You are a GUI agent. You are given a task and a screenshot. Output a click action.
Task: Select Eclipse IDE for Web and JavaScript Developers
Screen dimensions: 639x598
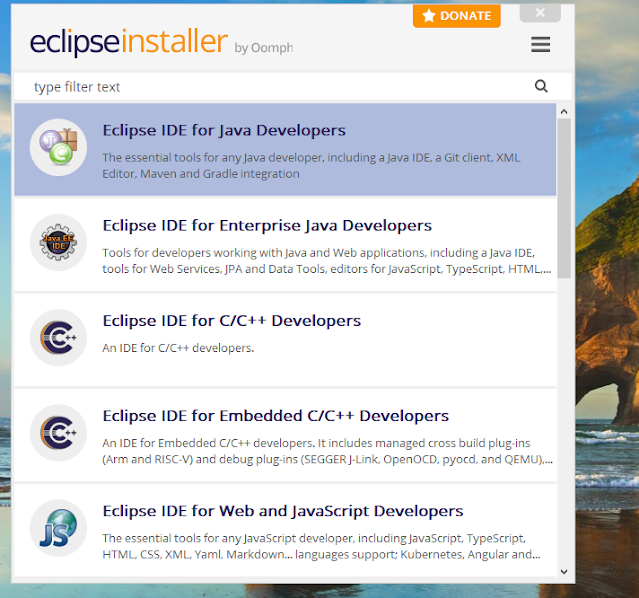pos(285,530)
